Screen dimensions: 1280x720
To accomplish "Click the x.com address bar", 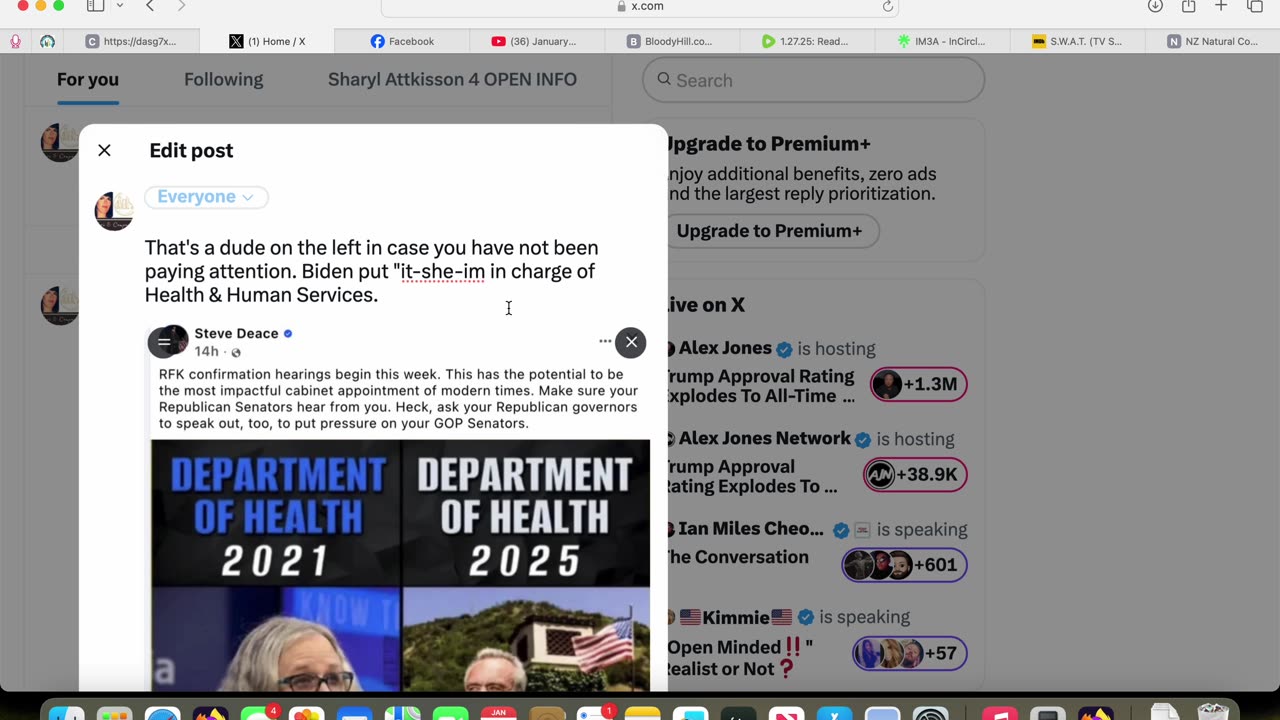I will click(640, 7).
